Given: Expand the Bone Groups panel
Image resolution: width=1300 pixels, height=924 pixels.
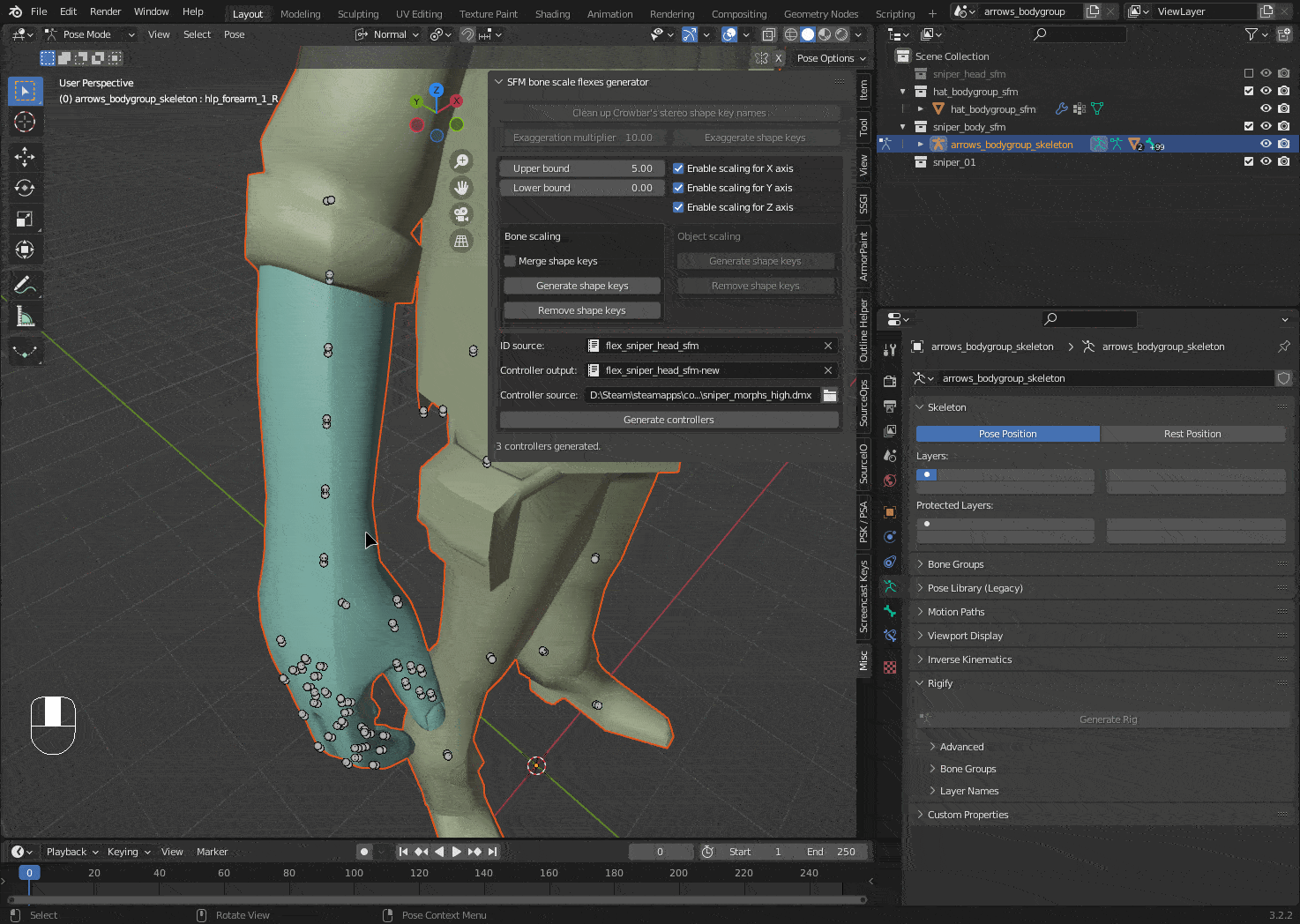Looking at the screenshot, I should 955,564.
